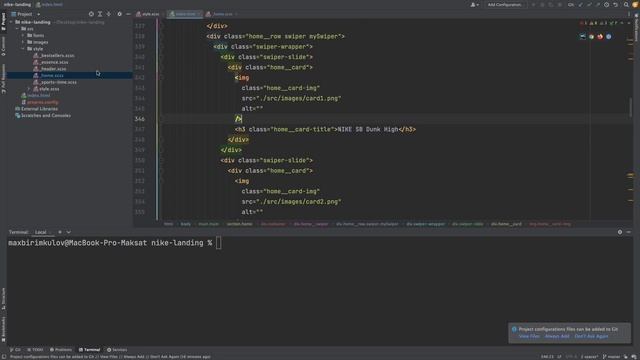Toggle the Structure tool window button
This screenshot has height=360, width=640.
(3, 298)
